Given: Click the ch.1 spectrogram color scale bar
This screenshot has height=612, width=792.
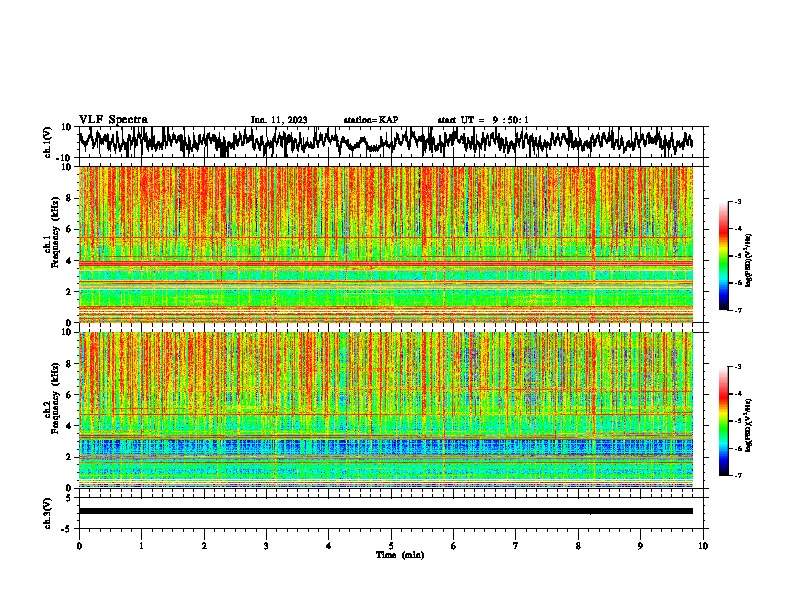Looking at the screenshot, I should [723, 256].
